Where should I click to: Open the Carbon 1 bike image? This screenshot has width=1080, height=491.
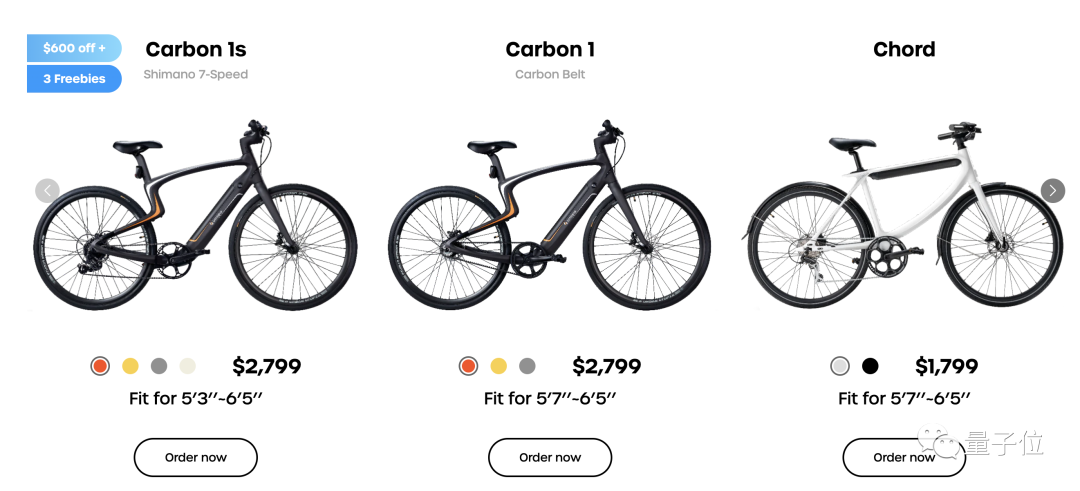(550, 216)
